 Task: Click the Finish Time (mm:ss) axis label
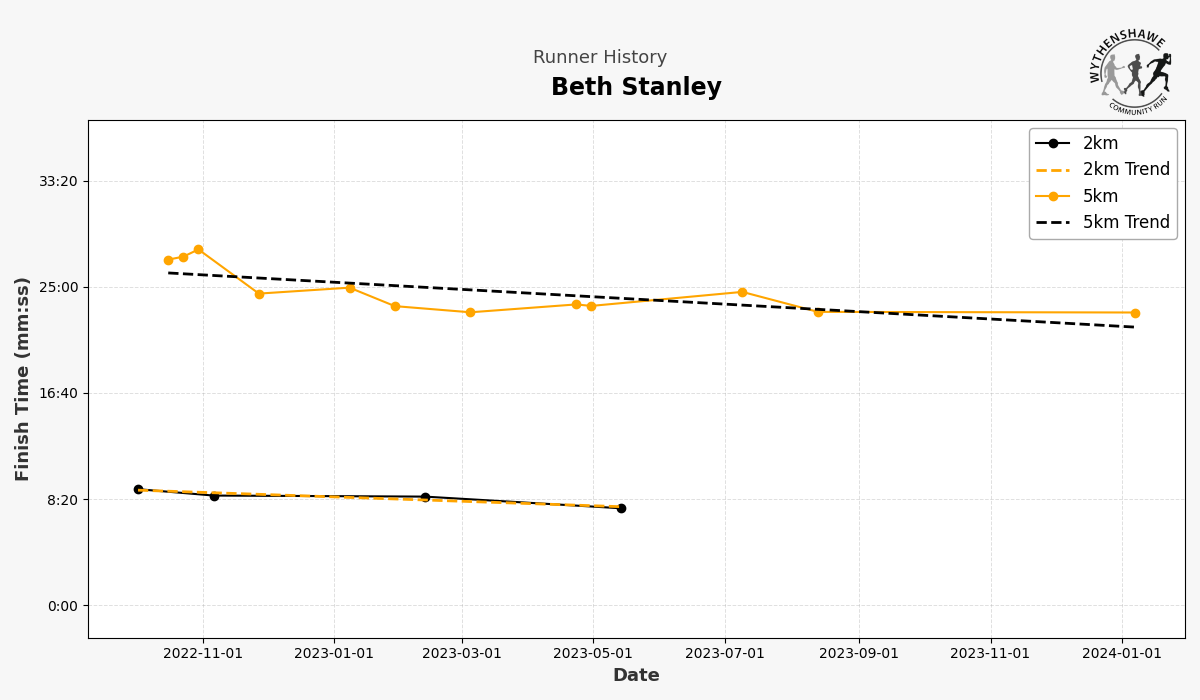coord(23,379)
